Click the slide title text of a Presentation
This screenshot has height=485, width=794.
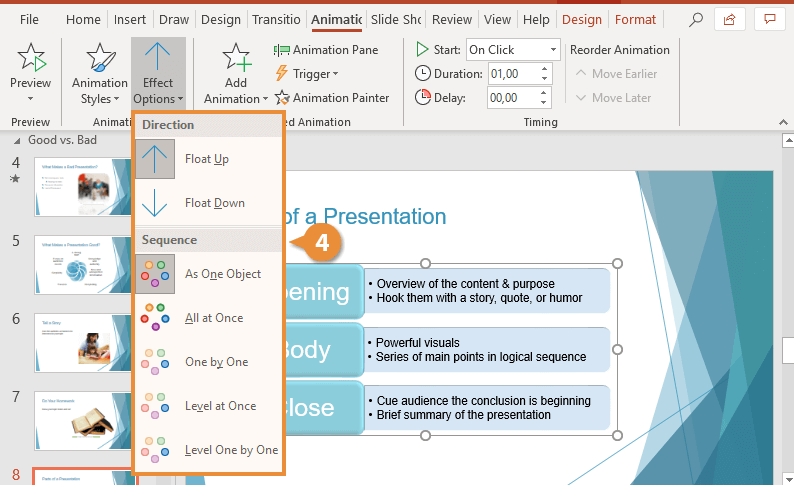pos(366,217)
